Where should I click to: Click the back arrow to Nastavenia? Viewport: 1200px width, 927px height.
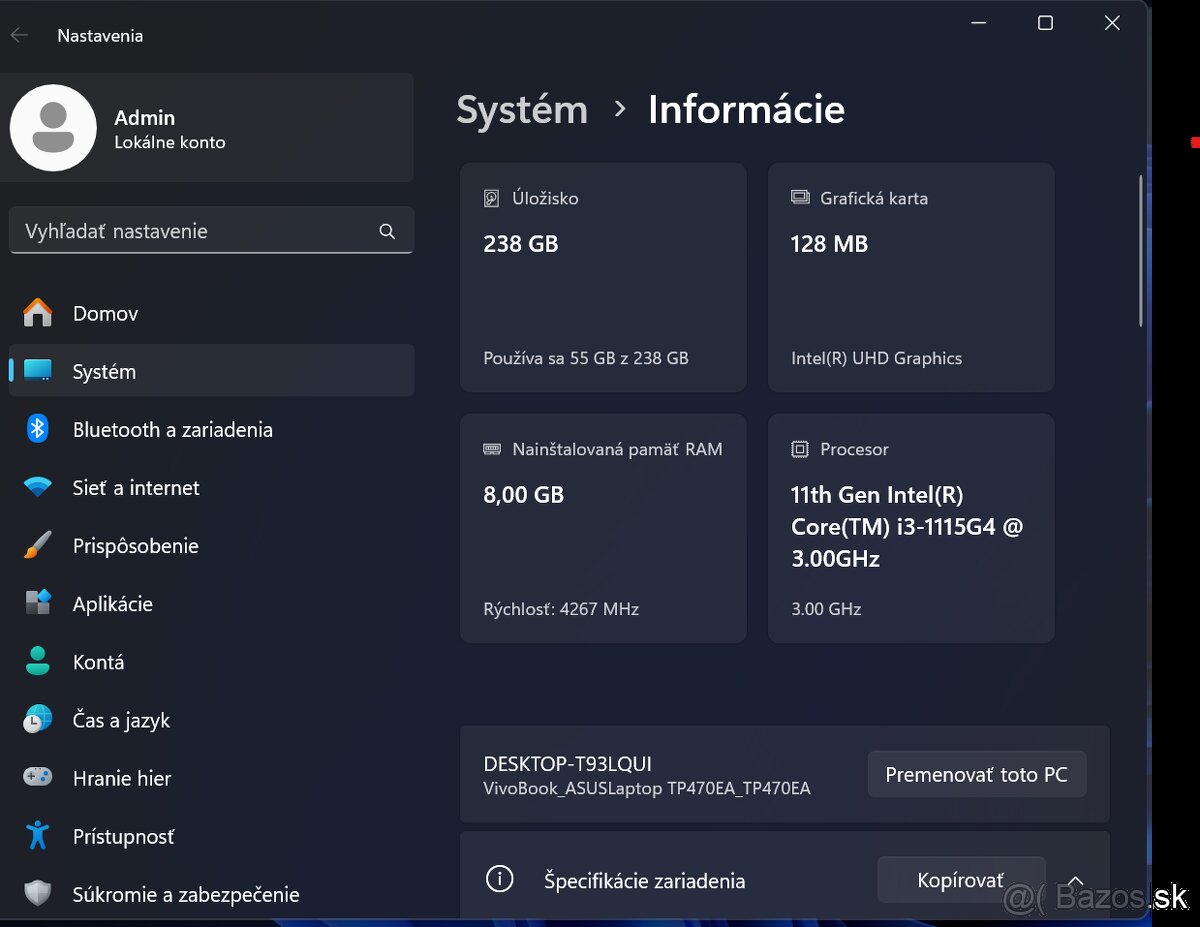point(19,34)
